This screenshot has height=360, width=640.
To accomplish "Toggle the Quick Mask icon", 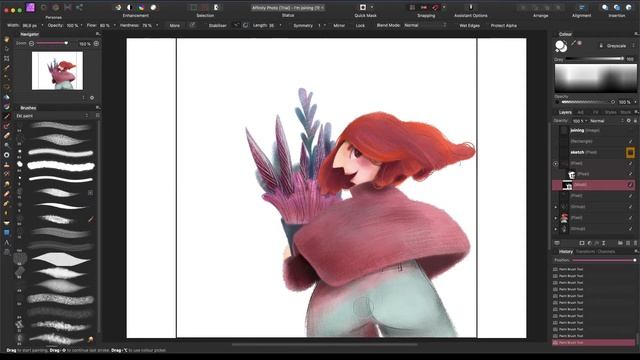I will (x=362, y=7).
